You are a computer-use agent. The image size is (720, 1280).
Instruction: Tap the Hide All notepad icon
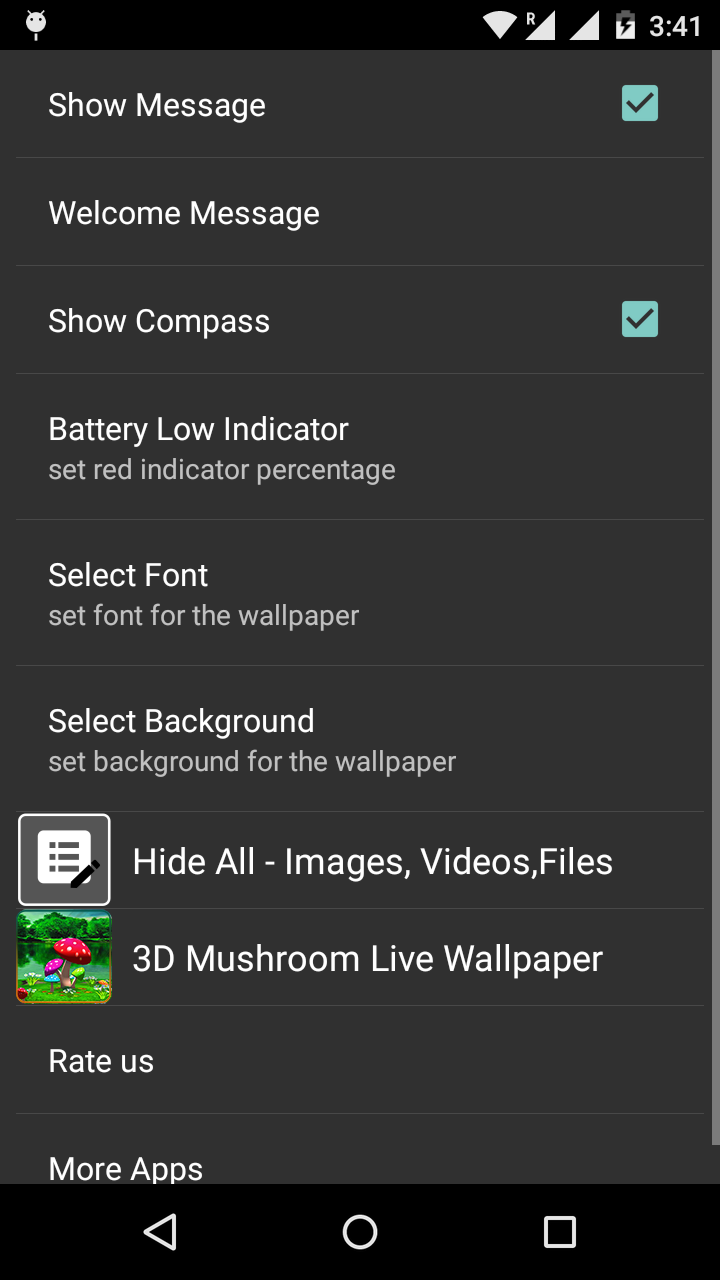coord(64,860)
